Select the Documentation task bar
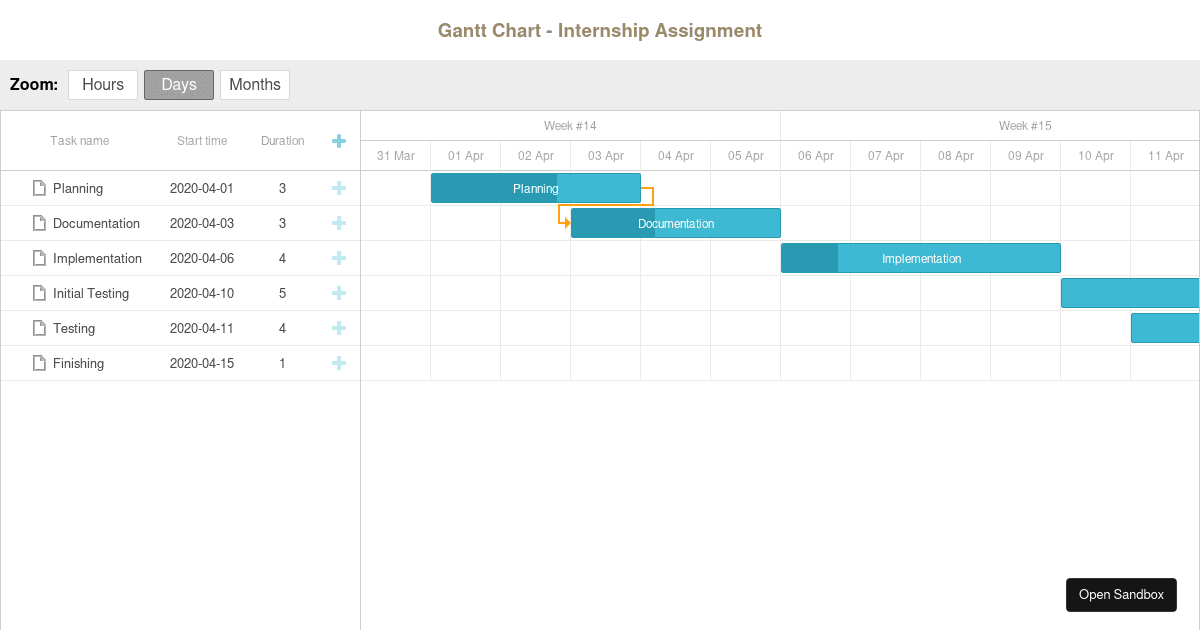Viewport: 1200px width, 630px height. point(675,223)
